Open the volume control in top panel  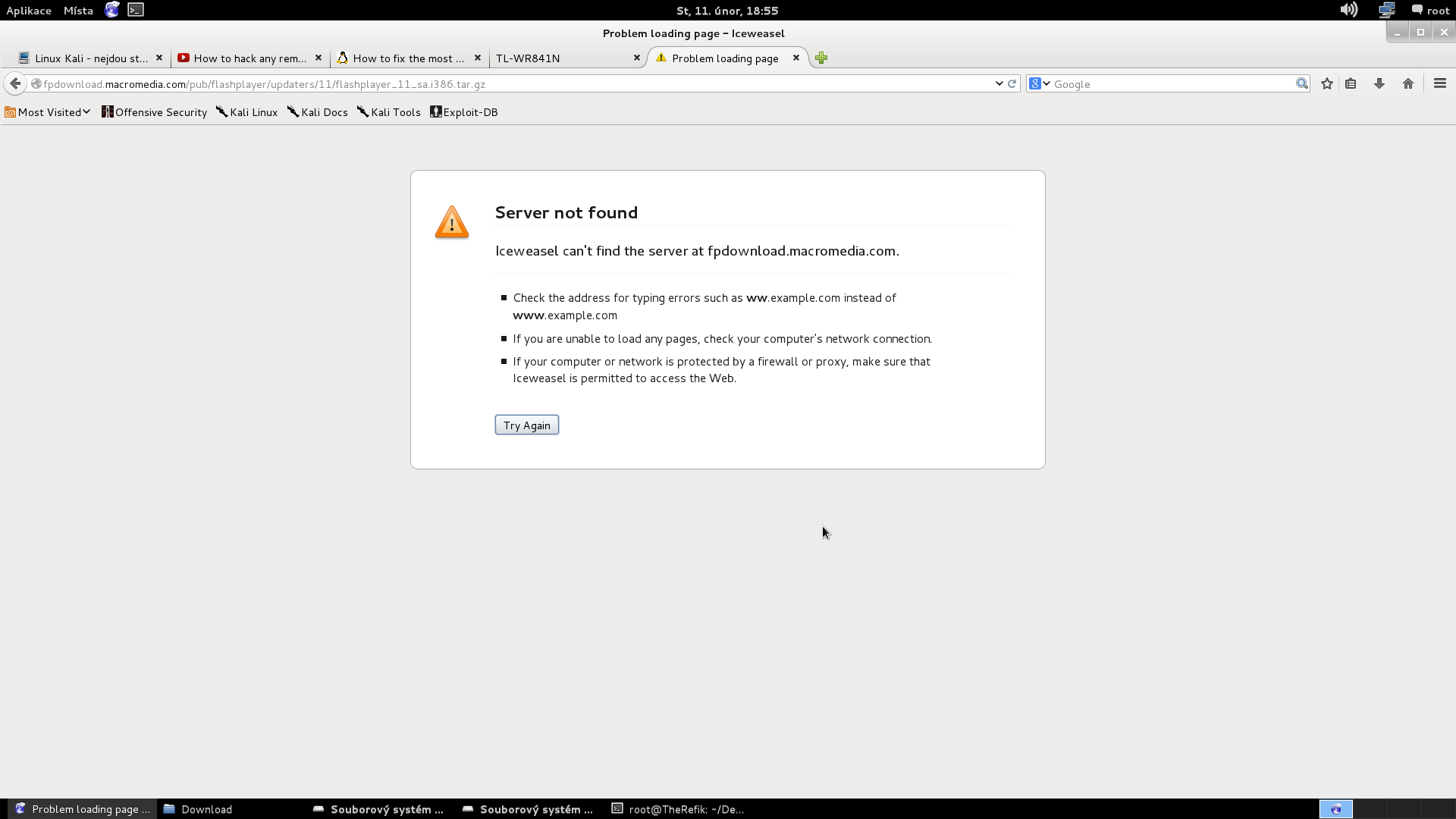[1348, 10]
